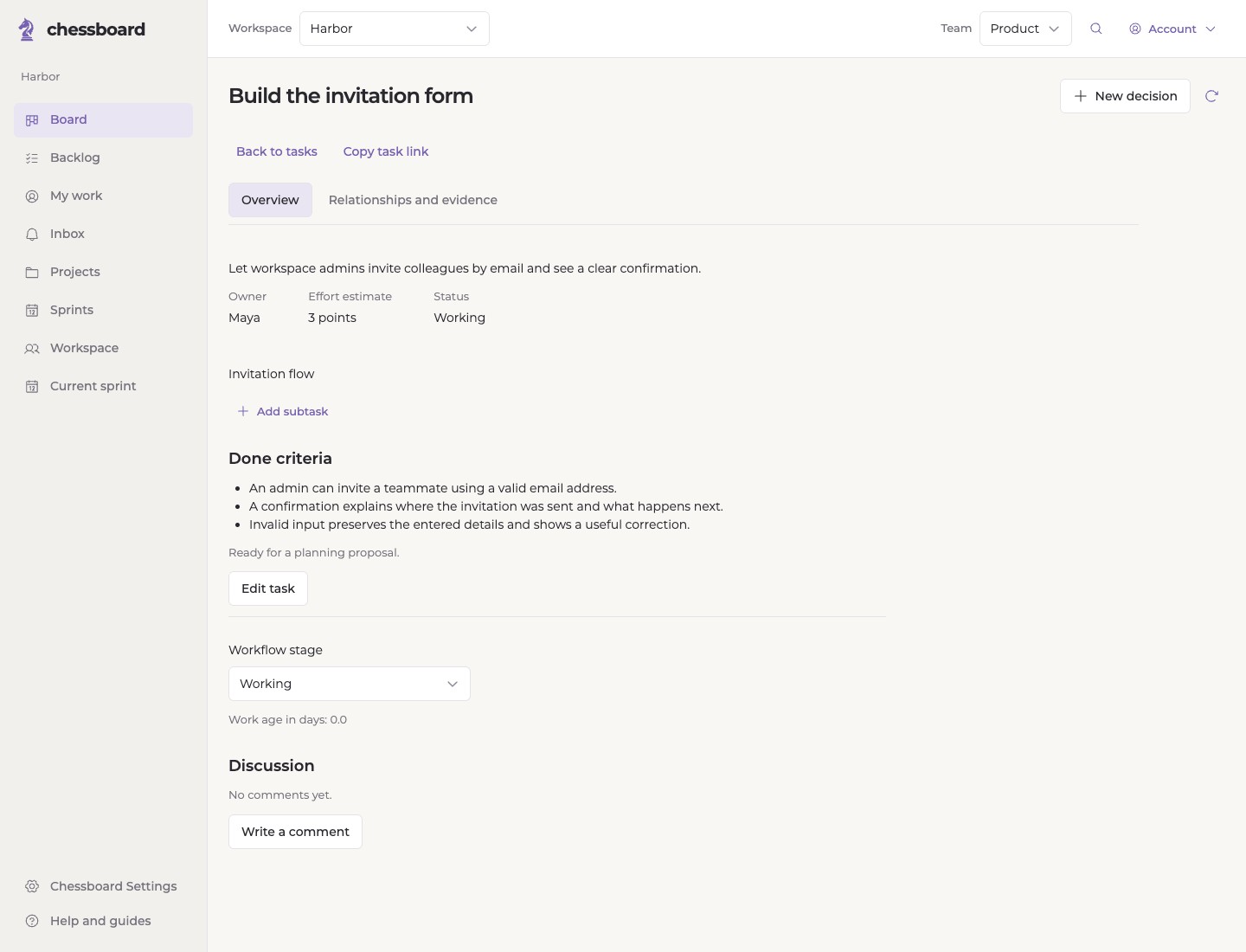This screenshot has height=952, width=1246.
Task: Expand the Account menu chevron
Action: [1211, 29]
